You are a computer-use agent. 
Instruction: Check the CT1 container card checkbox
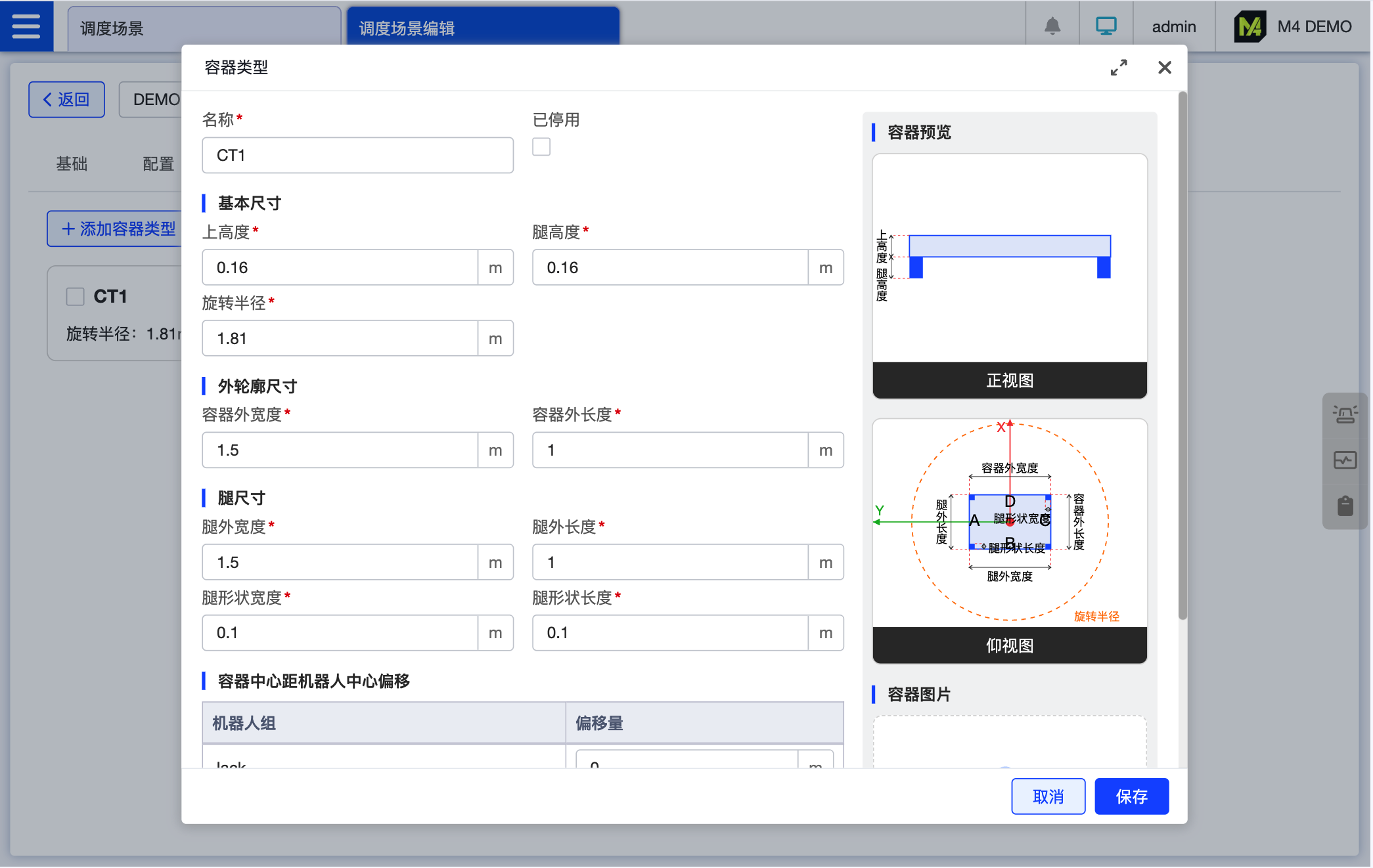point(76,297)
